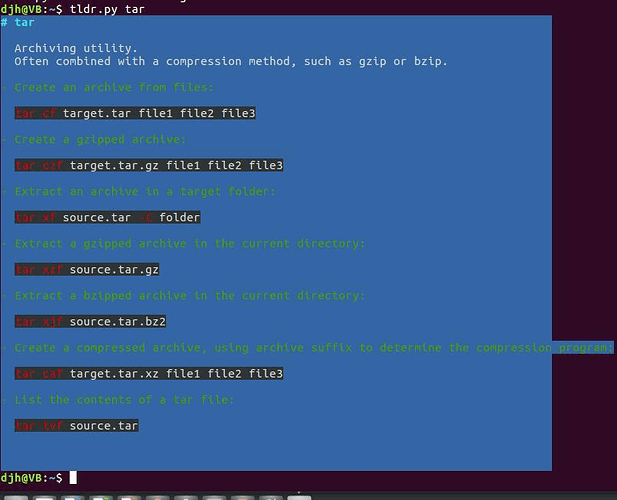Click the 'djh@VB:~$' prompt at the bottom
This screenshot has height=500, width=617.
(31, 478)
